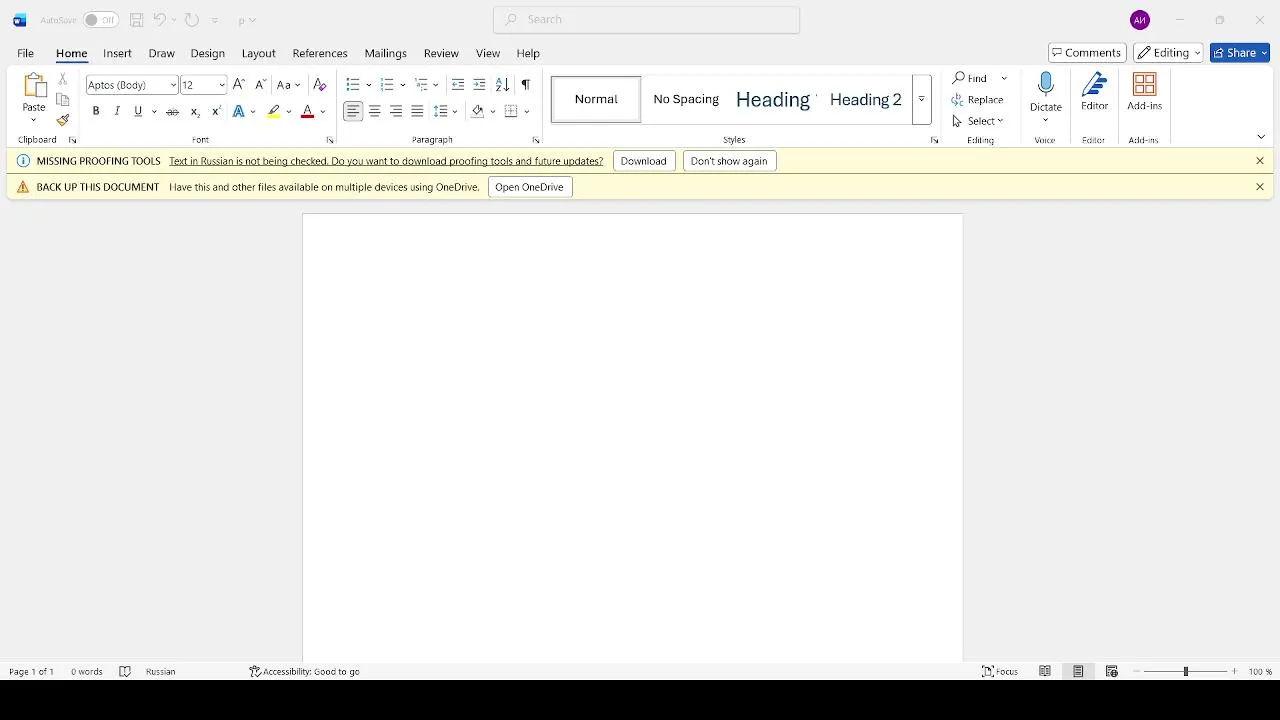1280x720 pixels.
Task: Switch to Layout tab
Action: click(259, 53)
